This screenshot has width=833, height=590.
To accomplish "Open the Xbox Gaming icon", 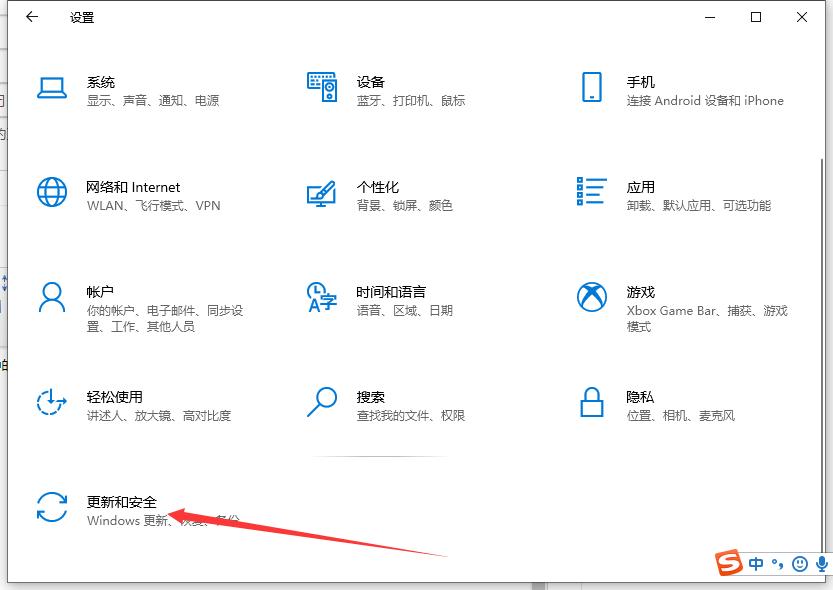I will (x=592, y=297).
